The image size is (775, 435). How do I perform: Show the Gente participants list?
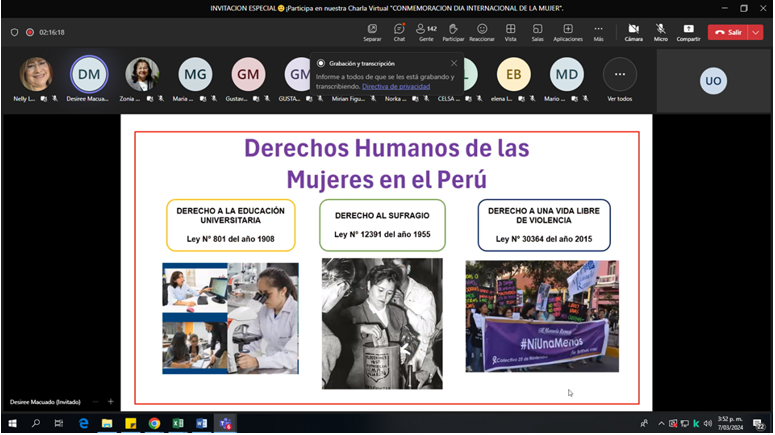pos(426,32)
